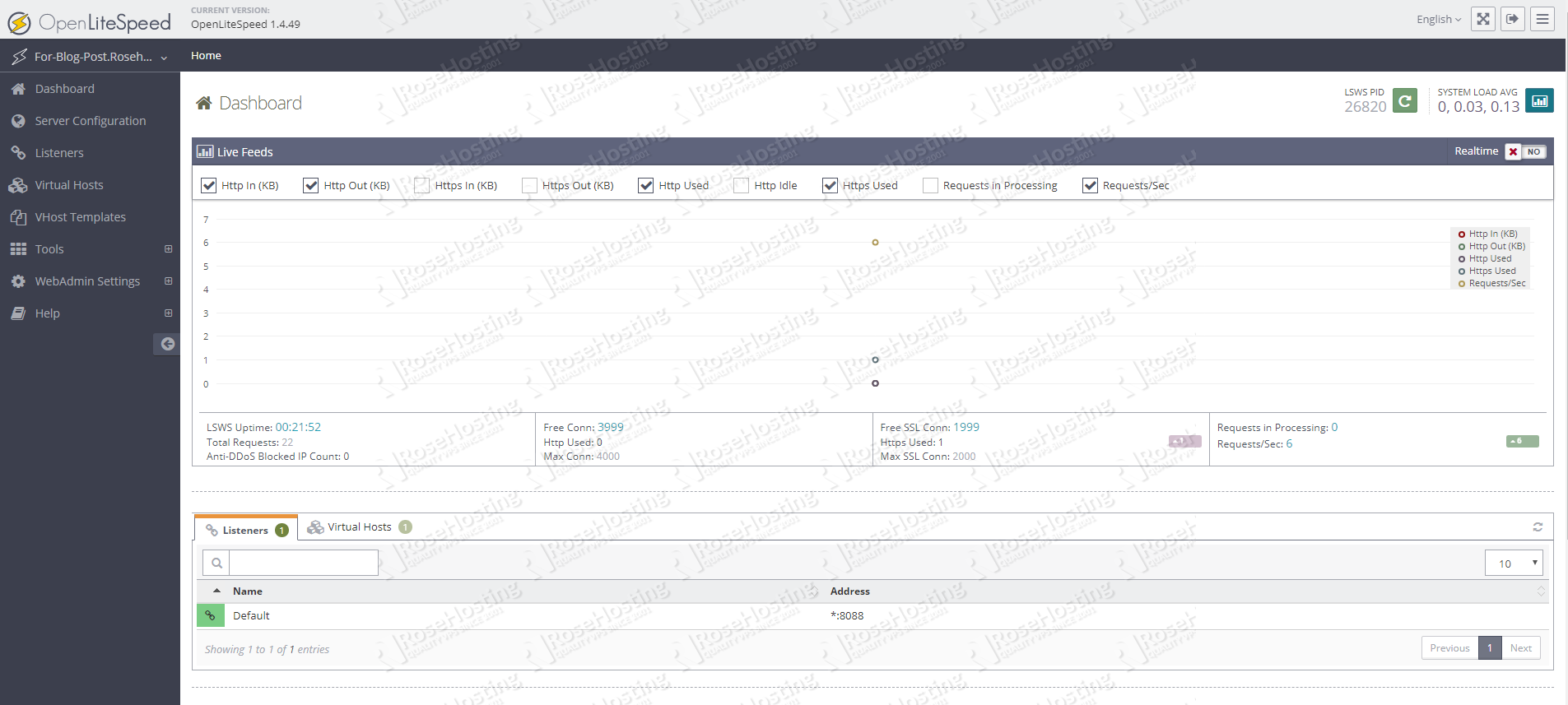Open the For-Blog-Post server dropdown

click(91, 56)
